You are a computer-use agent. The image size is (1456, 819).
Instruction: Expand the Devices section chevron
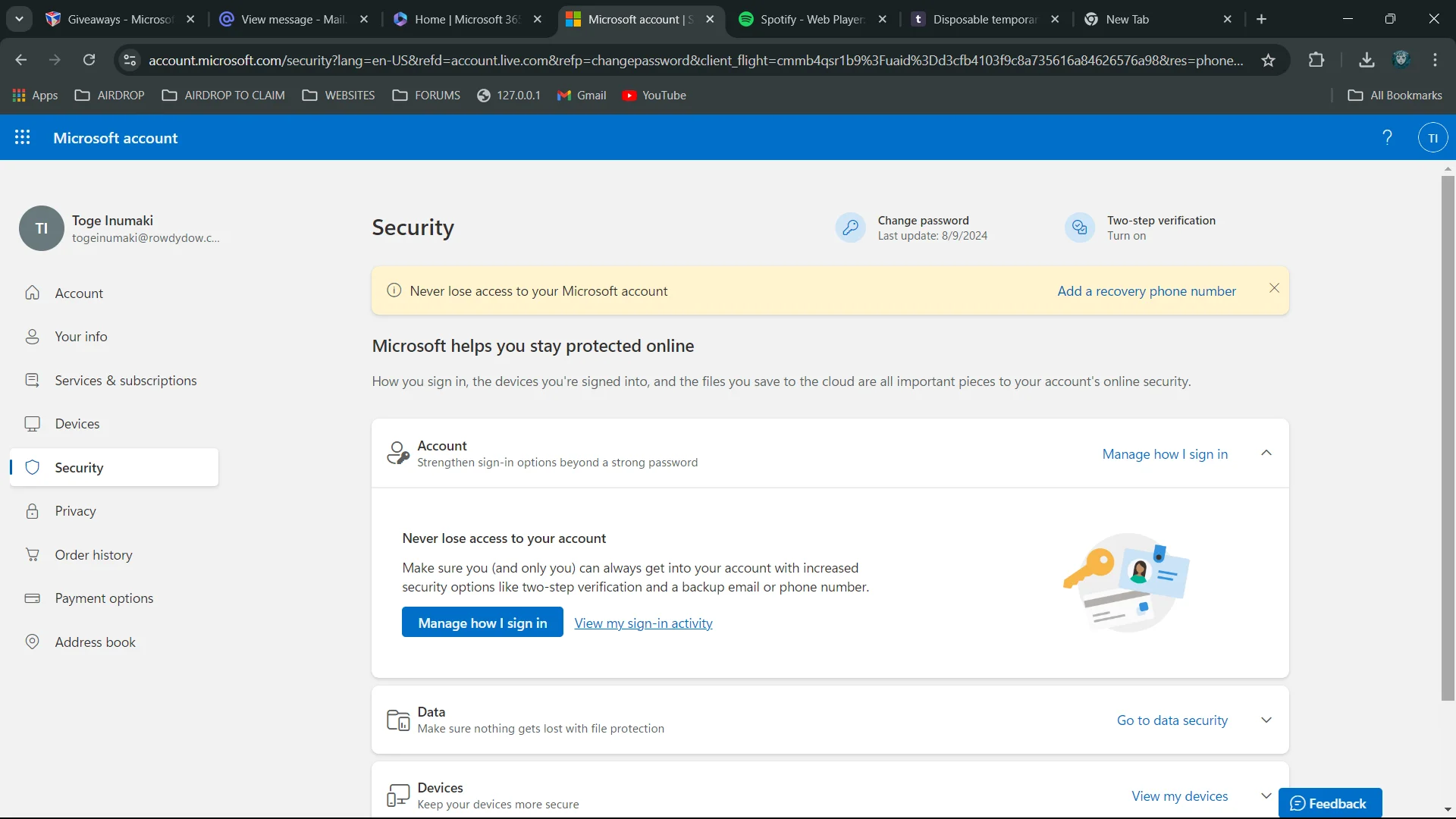tap(1266, 795)
